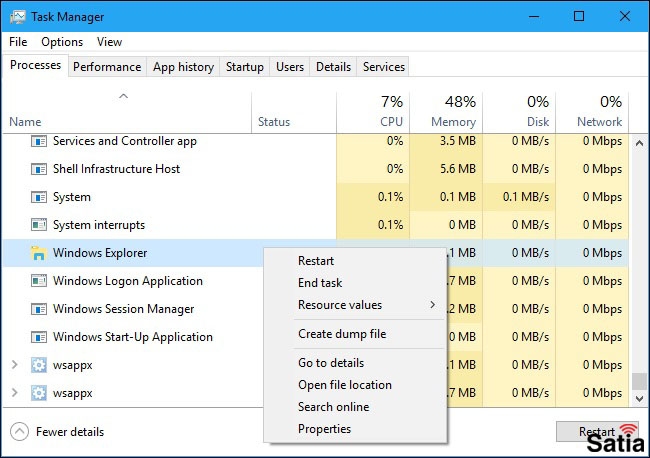Click the Services and Controller app icon
The image size is (650, 458).
39,141
